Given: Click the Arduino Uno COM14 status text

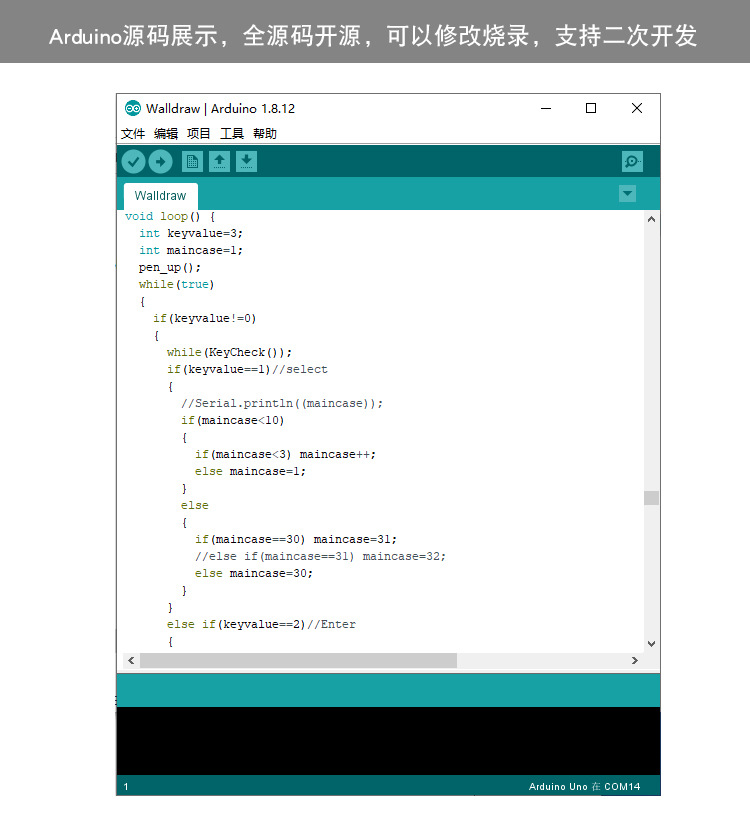Looking at the screenshot, I should pos(584,787).
